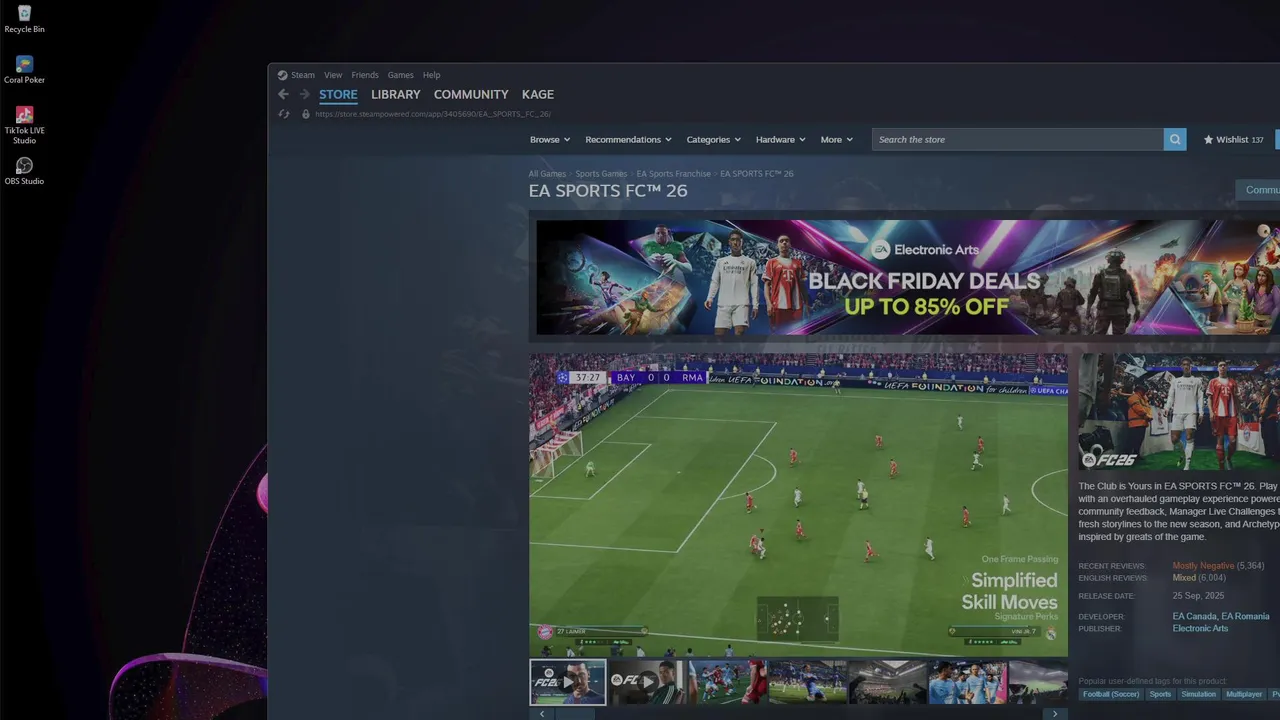Switch to the STORE tab

click(x=338, y=95)
